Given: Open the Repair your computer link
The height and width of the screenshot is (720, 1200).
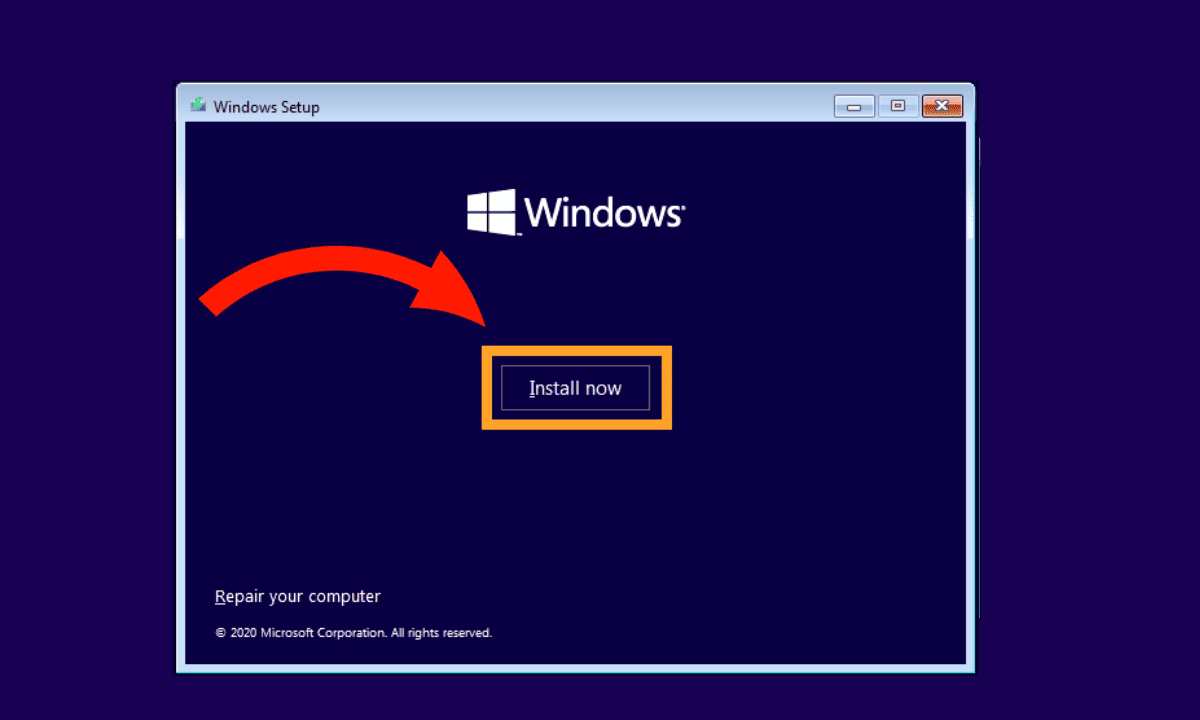Looking at the screenshot, I should click(298, 597).
